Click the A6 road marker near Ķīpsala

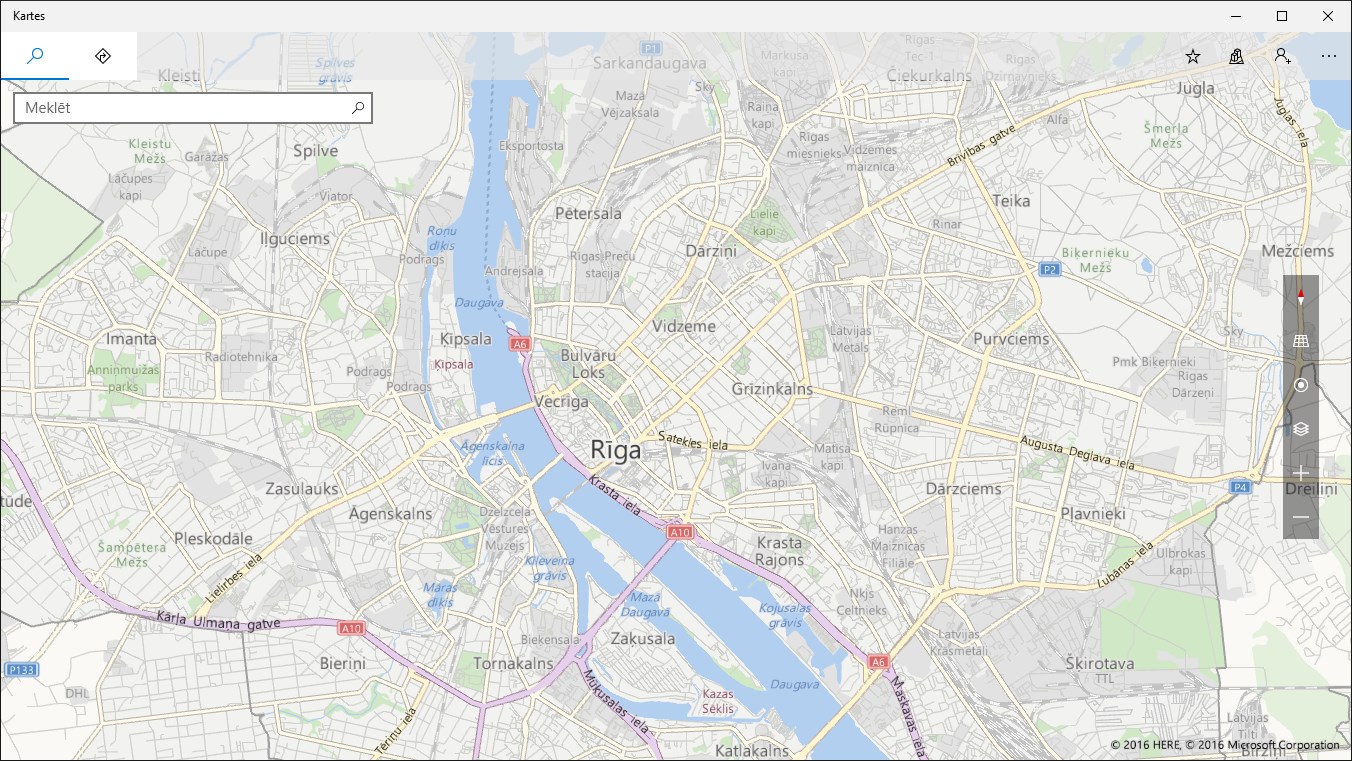click(519, 344)
